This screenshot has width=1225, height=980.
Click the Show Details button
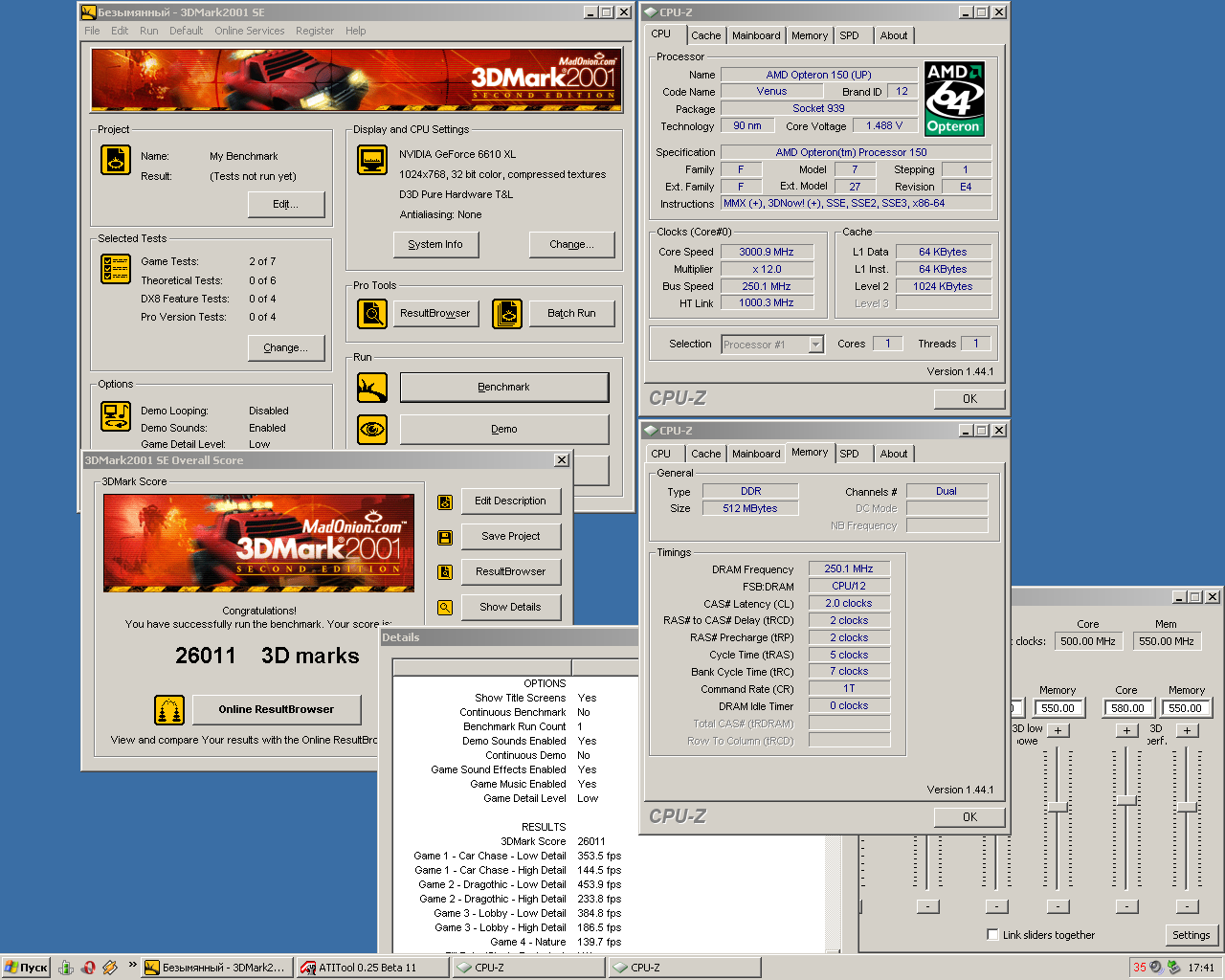(x=511, y=607)
